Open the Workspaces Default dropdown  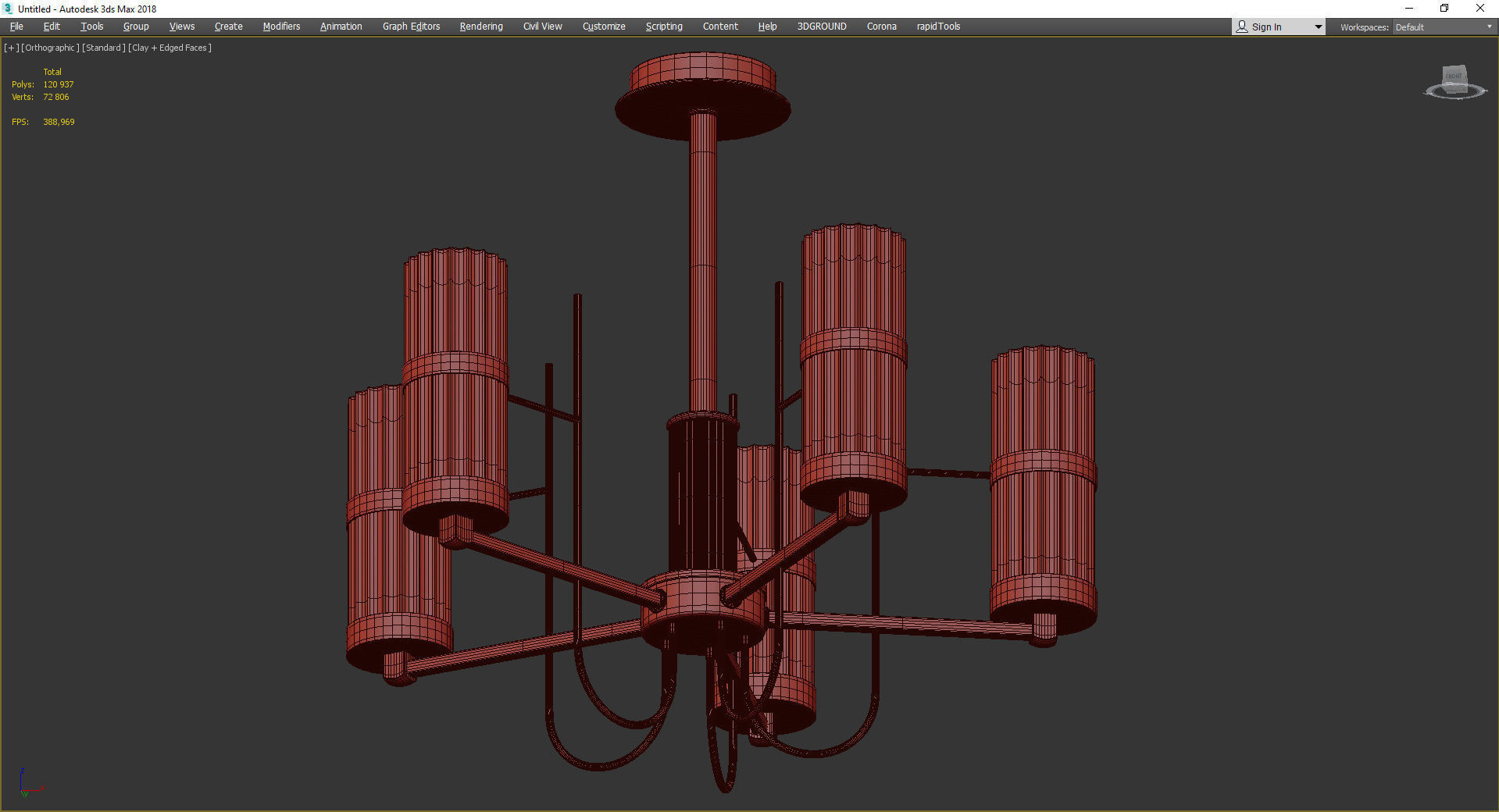(1444, 27)
